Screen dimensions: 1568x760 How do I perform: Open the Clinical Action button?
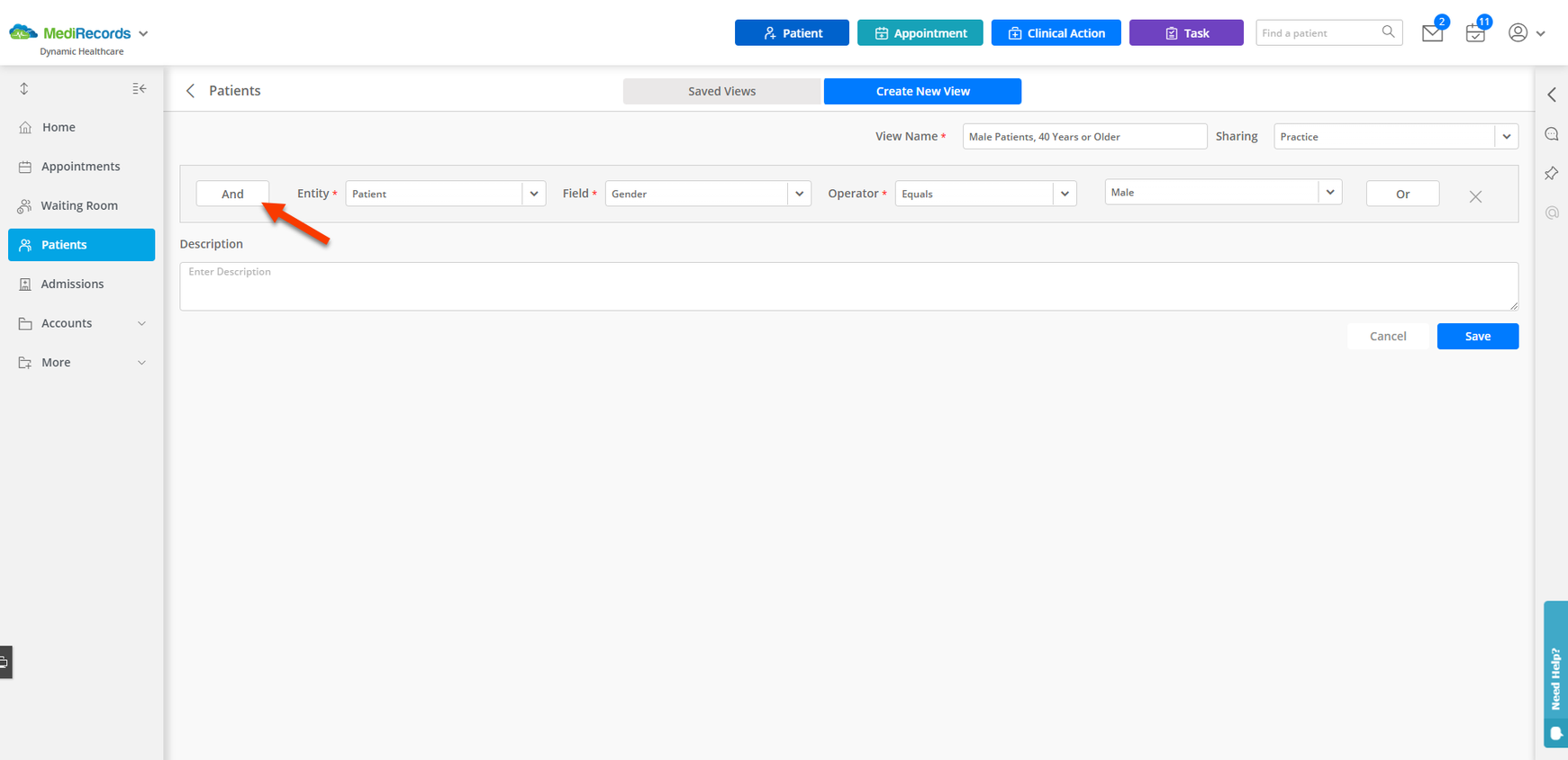pos(1056,32)
